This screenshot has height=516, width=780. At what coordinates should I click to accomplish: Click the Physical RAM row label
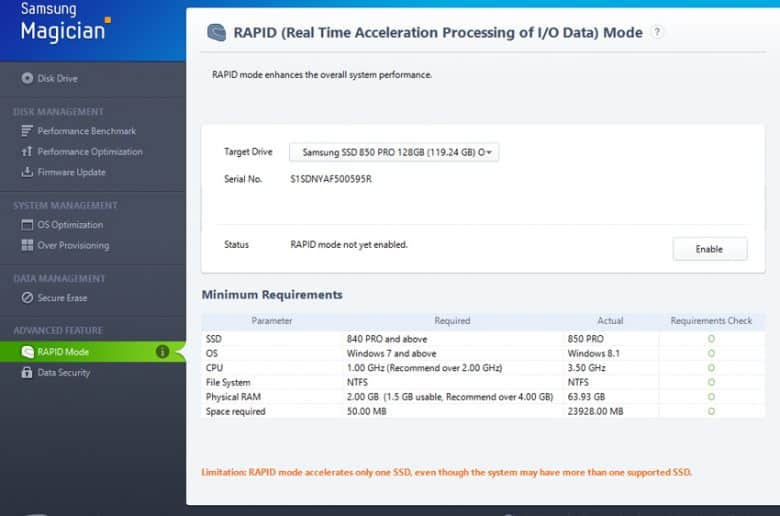[233, 397]
